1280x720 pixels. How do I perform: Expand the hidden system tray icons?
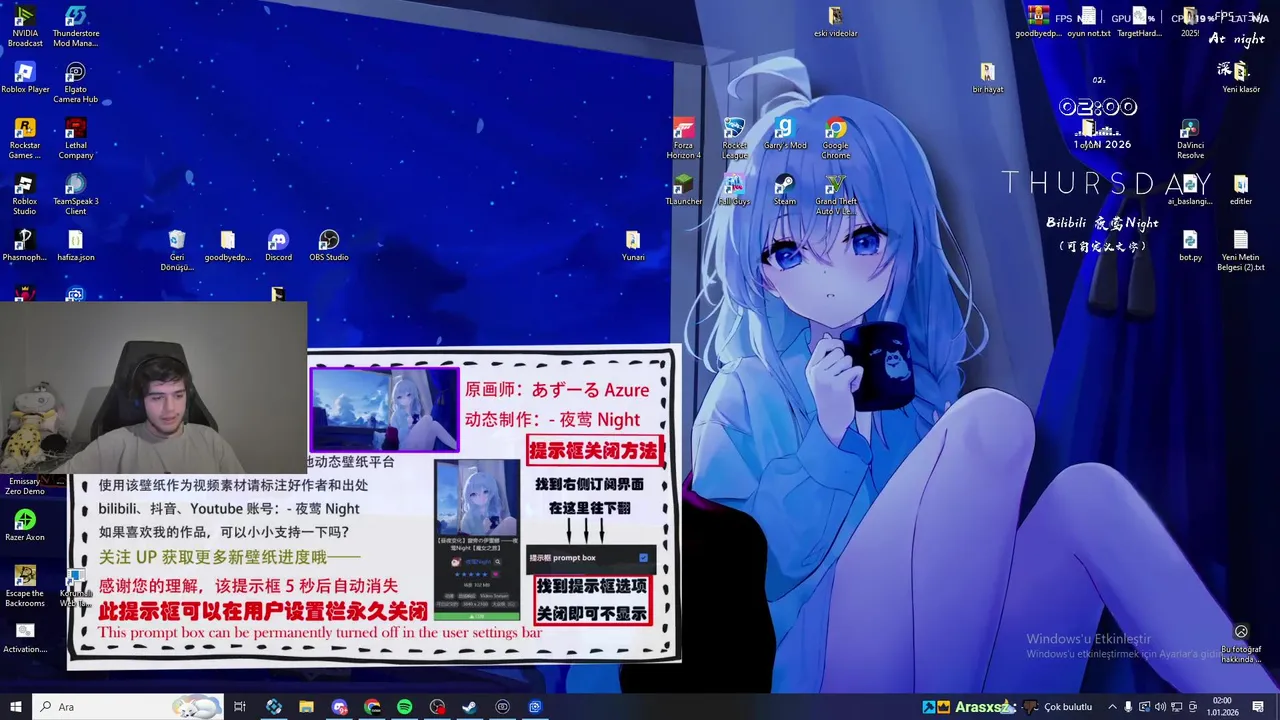click(x=1112, y=707)
